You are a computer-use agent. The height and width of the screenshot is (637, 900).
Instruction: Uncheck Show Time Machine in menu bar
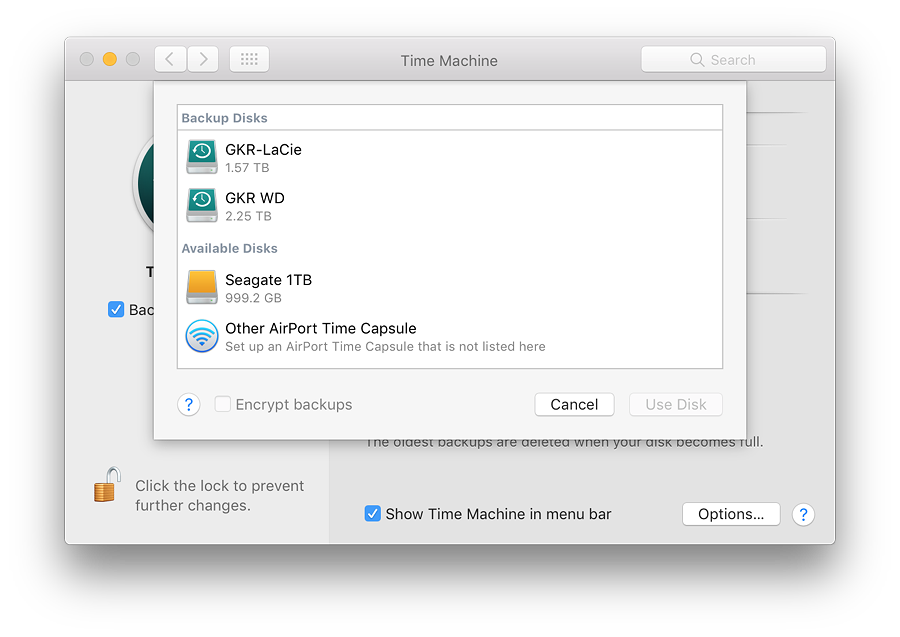[373, 513]
